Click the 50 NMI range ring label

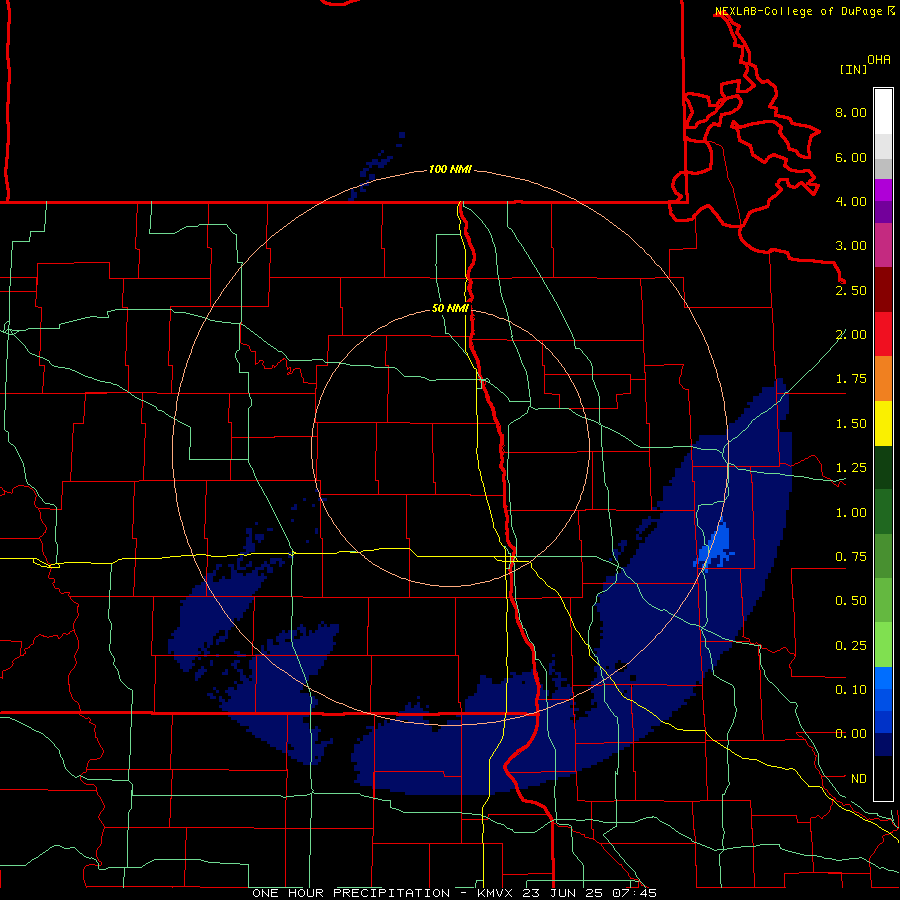(x=450, y=308)
